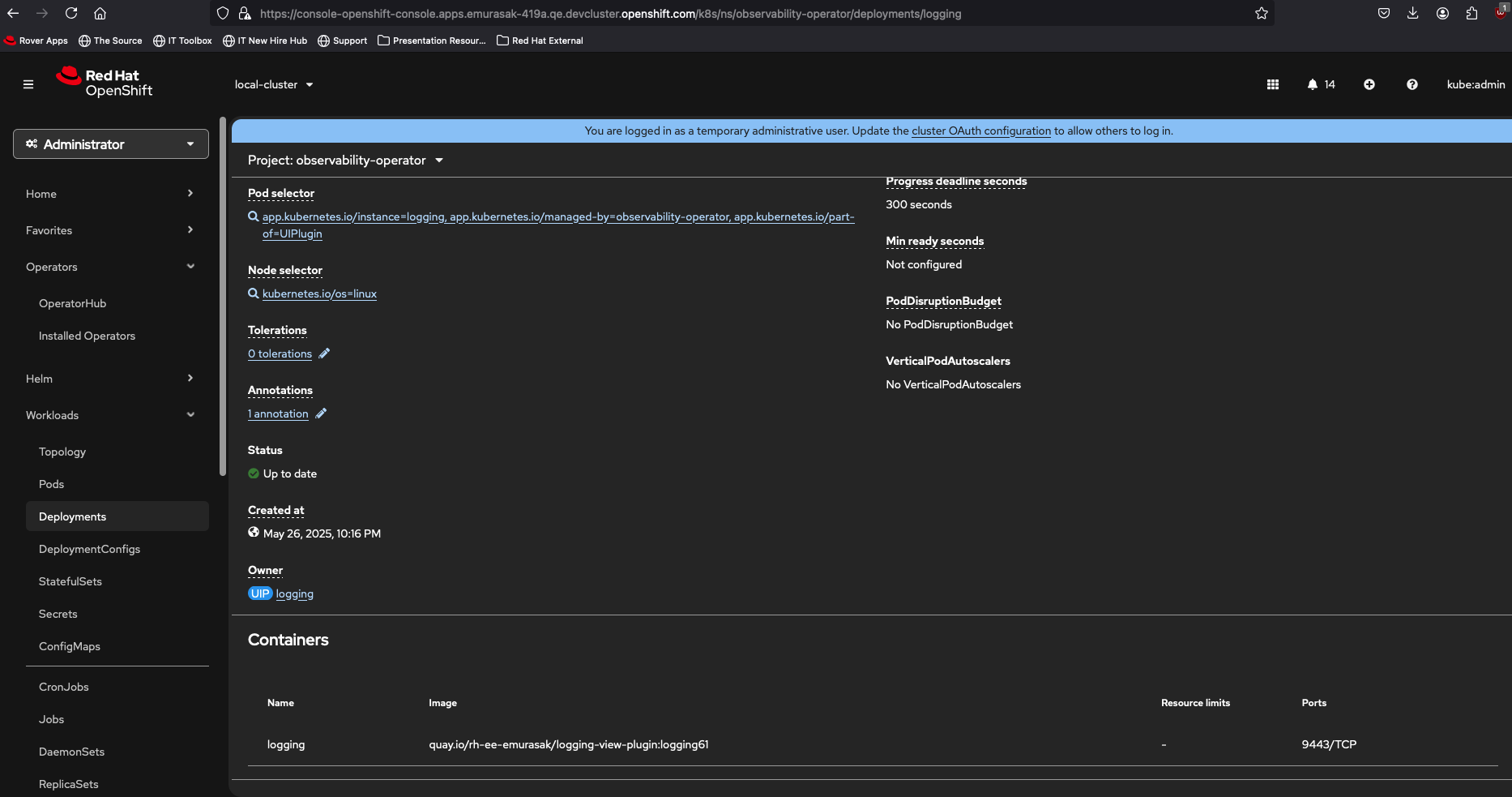
Task: Open the local-cluster dropdown
Action: click(x=274, y=84)
